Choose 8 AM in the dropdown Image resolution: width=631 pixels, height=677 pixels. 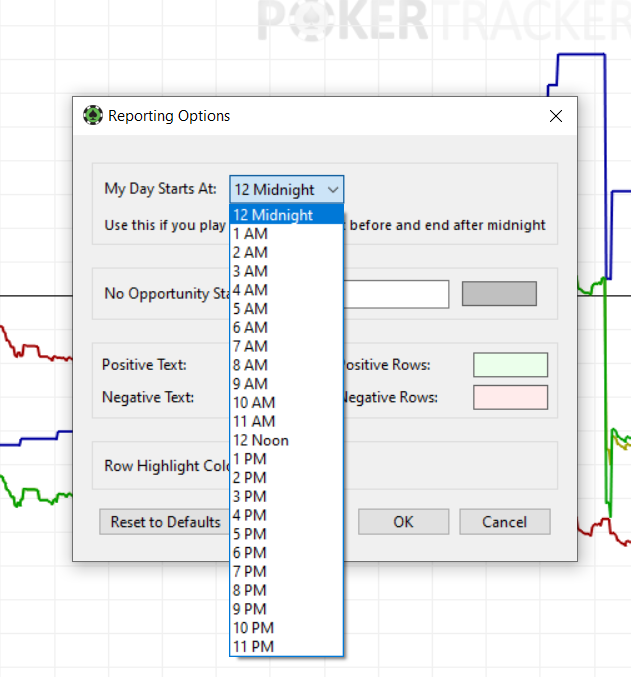click(287, 365)
